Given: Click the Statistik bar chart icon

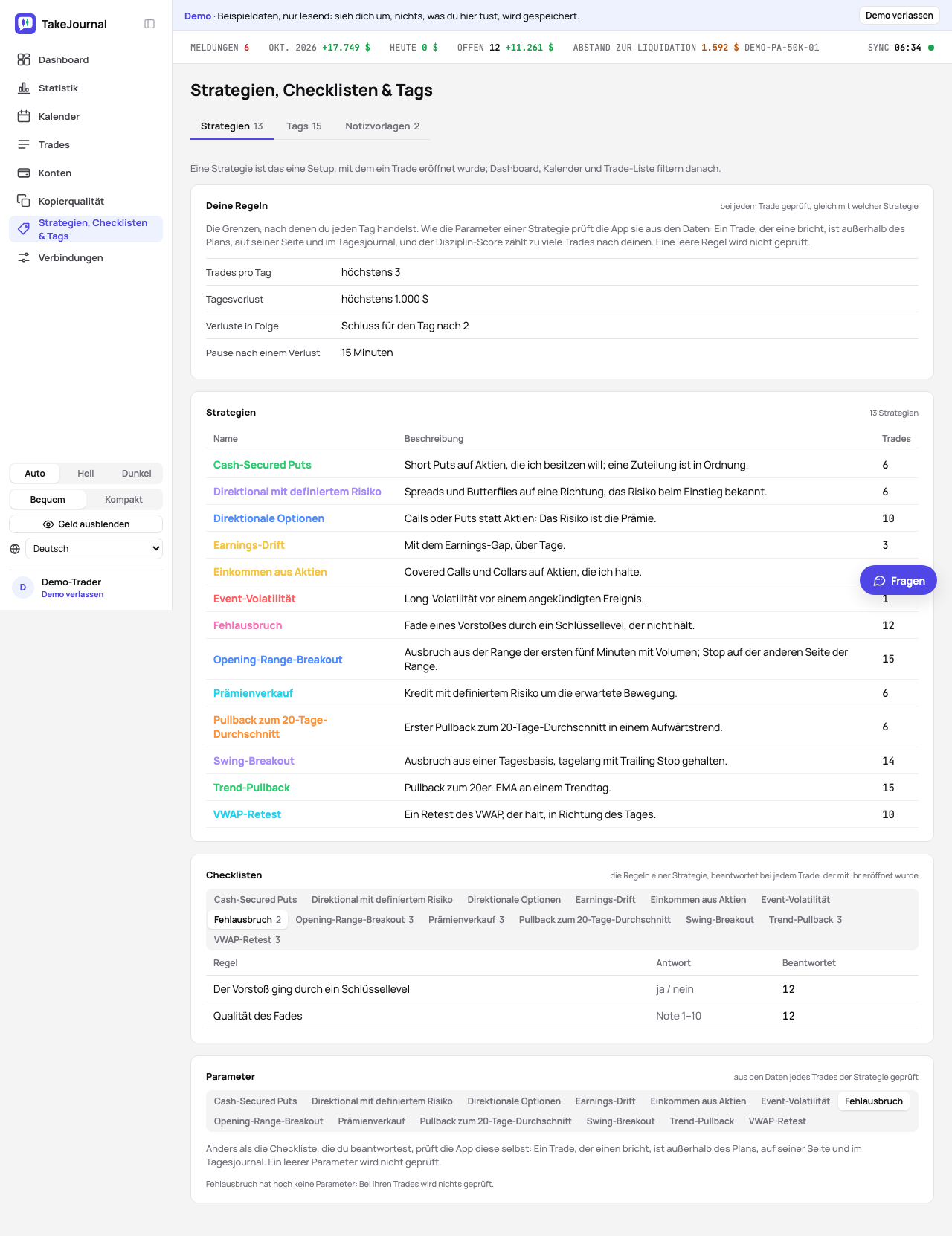Looking at the screenshot, I should (24, 88).
